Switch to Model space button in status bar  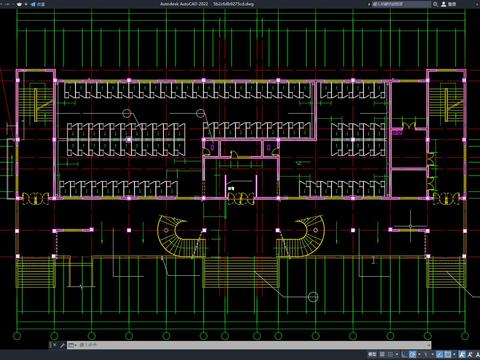[372, 354]
